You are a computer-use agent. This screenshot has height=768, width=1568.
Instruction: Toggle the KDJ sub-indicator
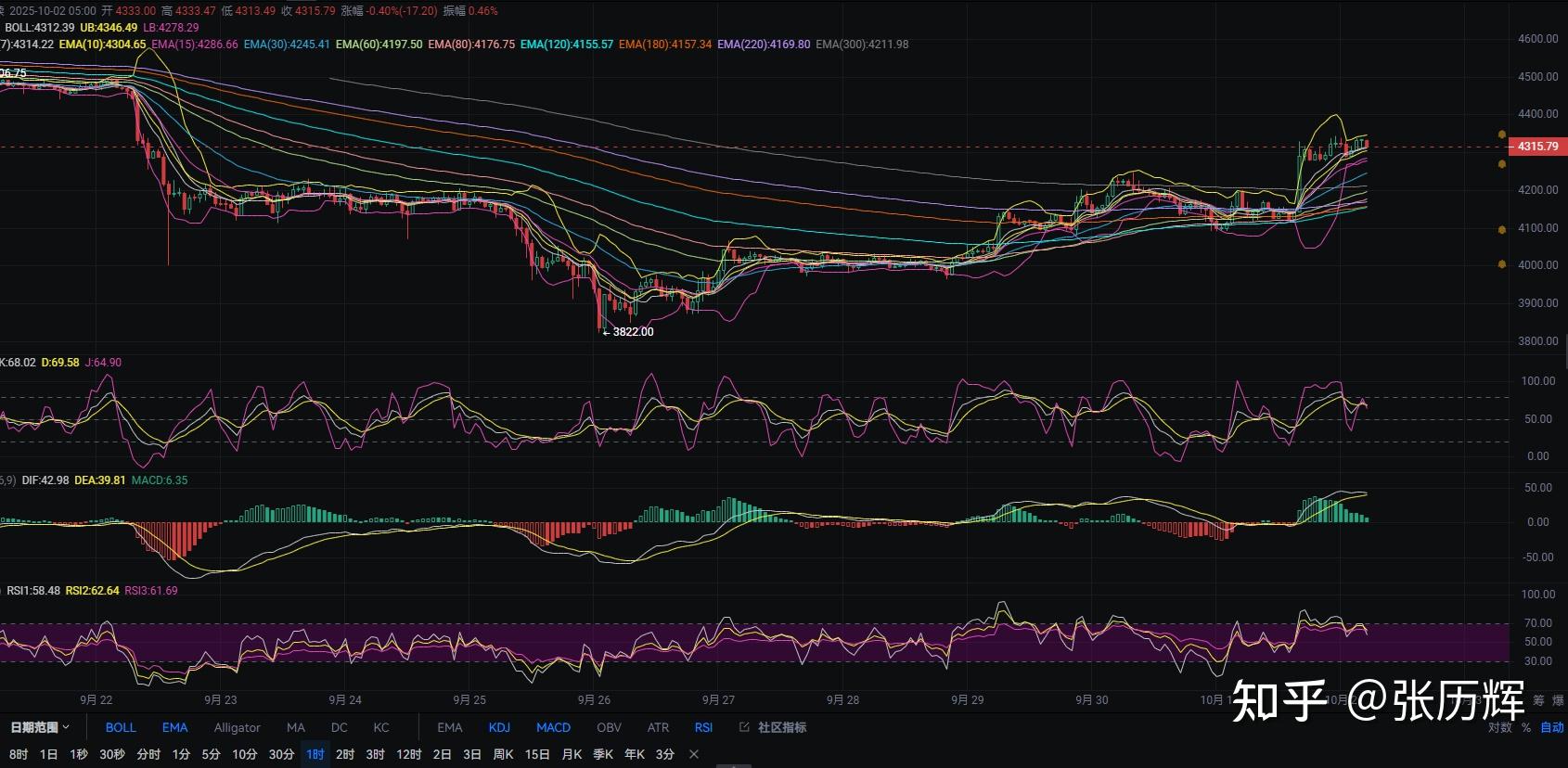499,727
